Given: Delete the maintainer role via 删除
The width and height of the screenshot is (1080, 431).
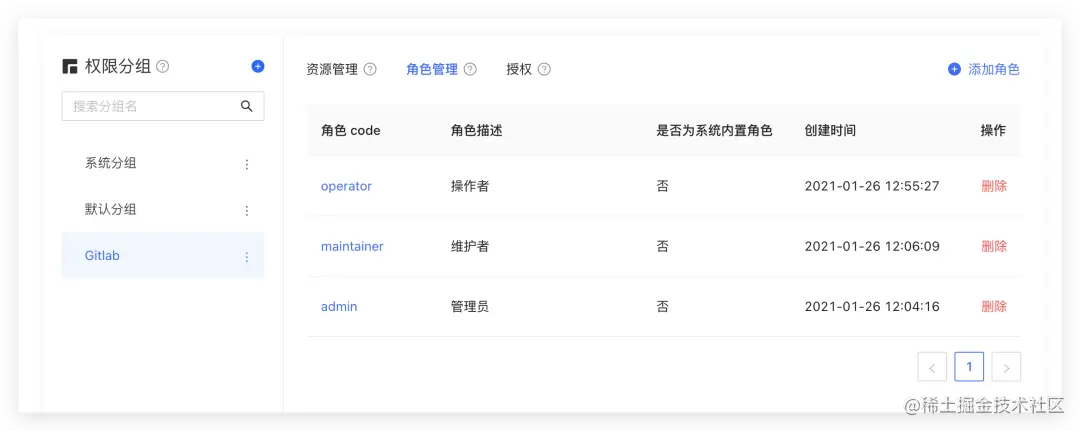Looking at the screenshot, I should [994, 246].
